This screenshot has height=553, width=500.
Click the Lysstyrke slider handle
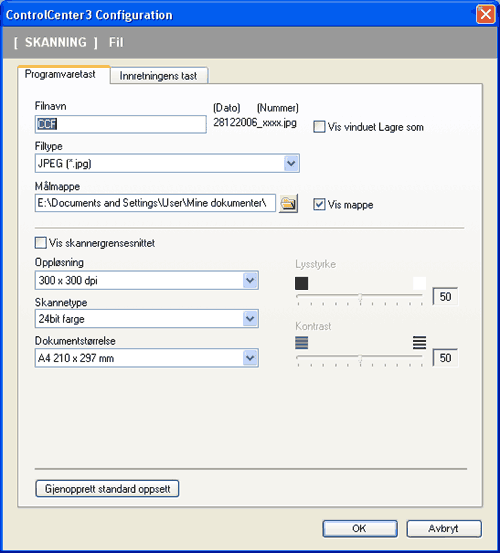360,297
